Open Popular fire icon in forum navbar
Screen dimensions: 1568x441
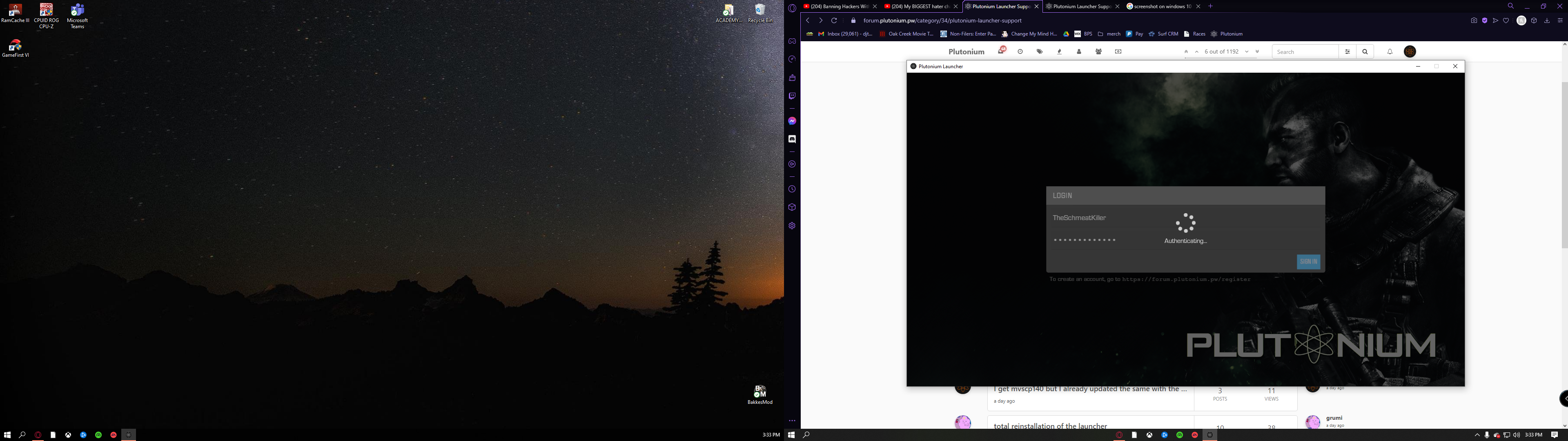tap(1060, 52)
